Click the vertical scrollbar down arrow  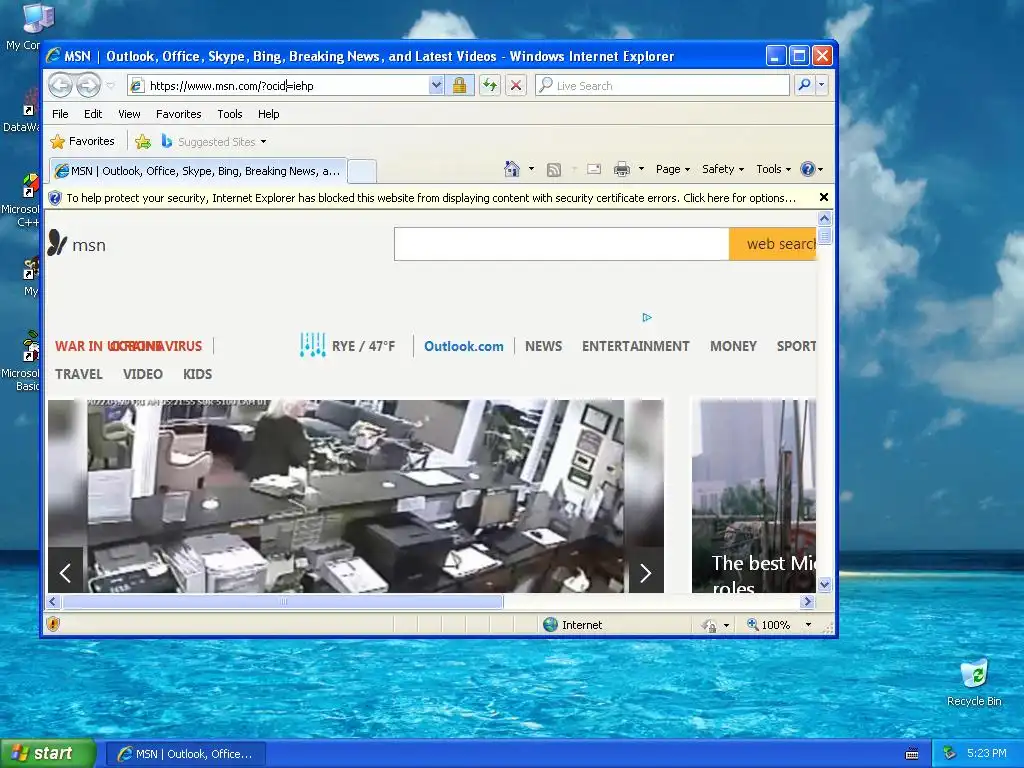click(x=824, y=584)
